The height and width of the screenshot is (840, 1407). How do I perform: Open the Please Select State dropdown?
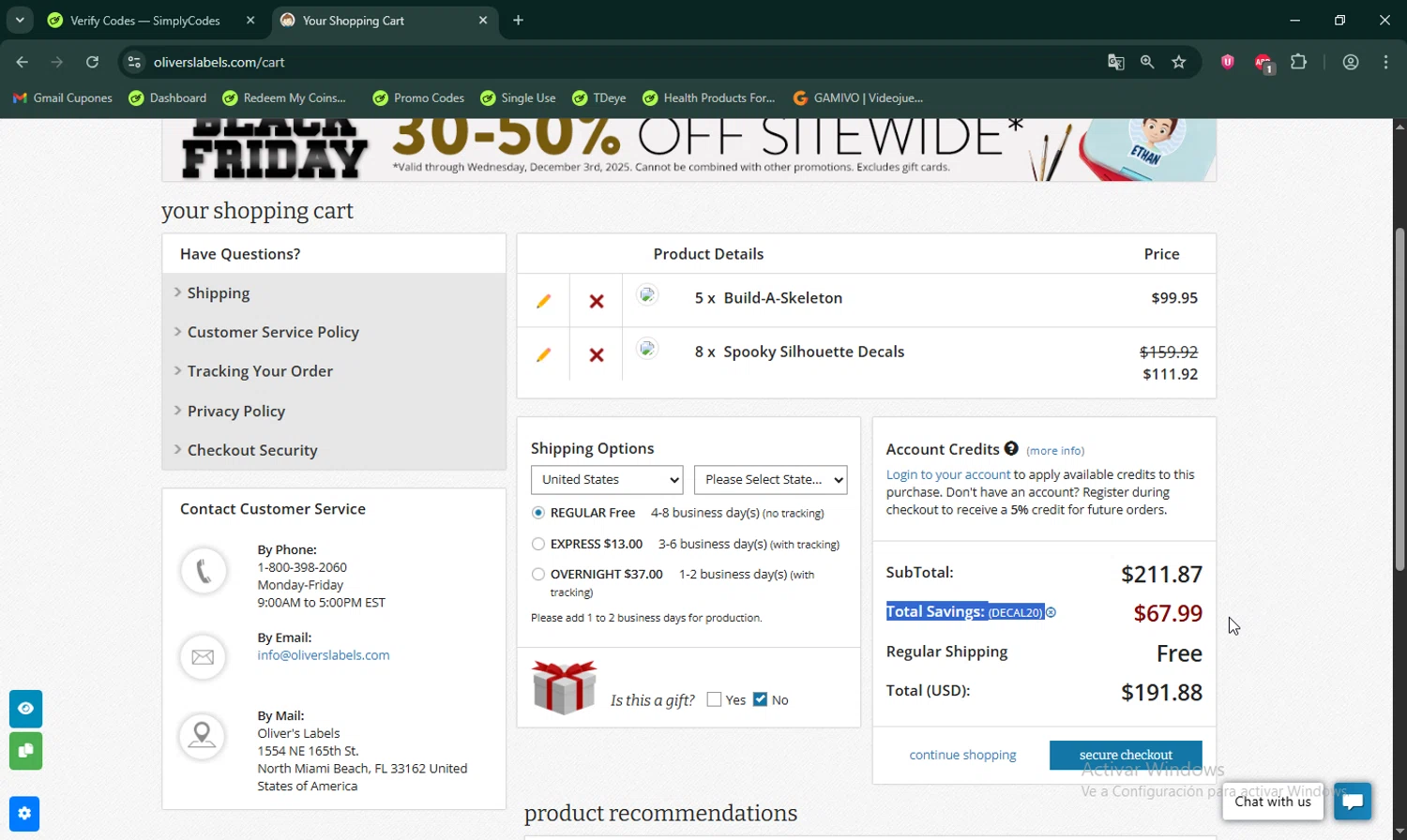[x=770, y=479]
